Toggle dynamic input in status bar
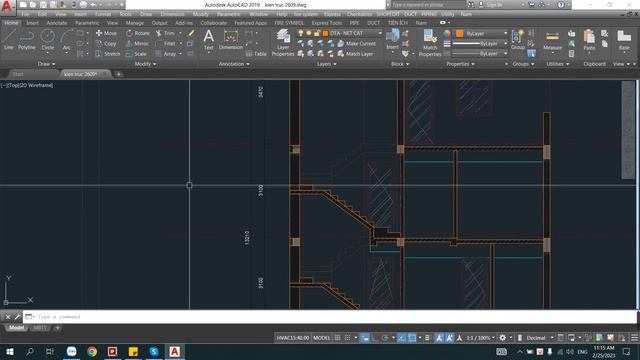 (365, 338)
